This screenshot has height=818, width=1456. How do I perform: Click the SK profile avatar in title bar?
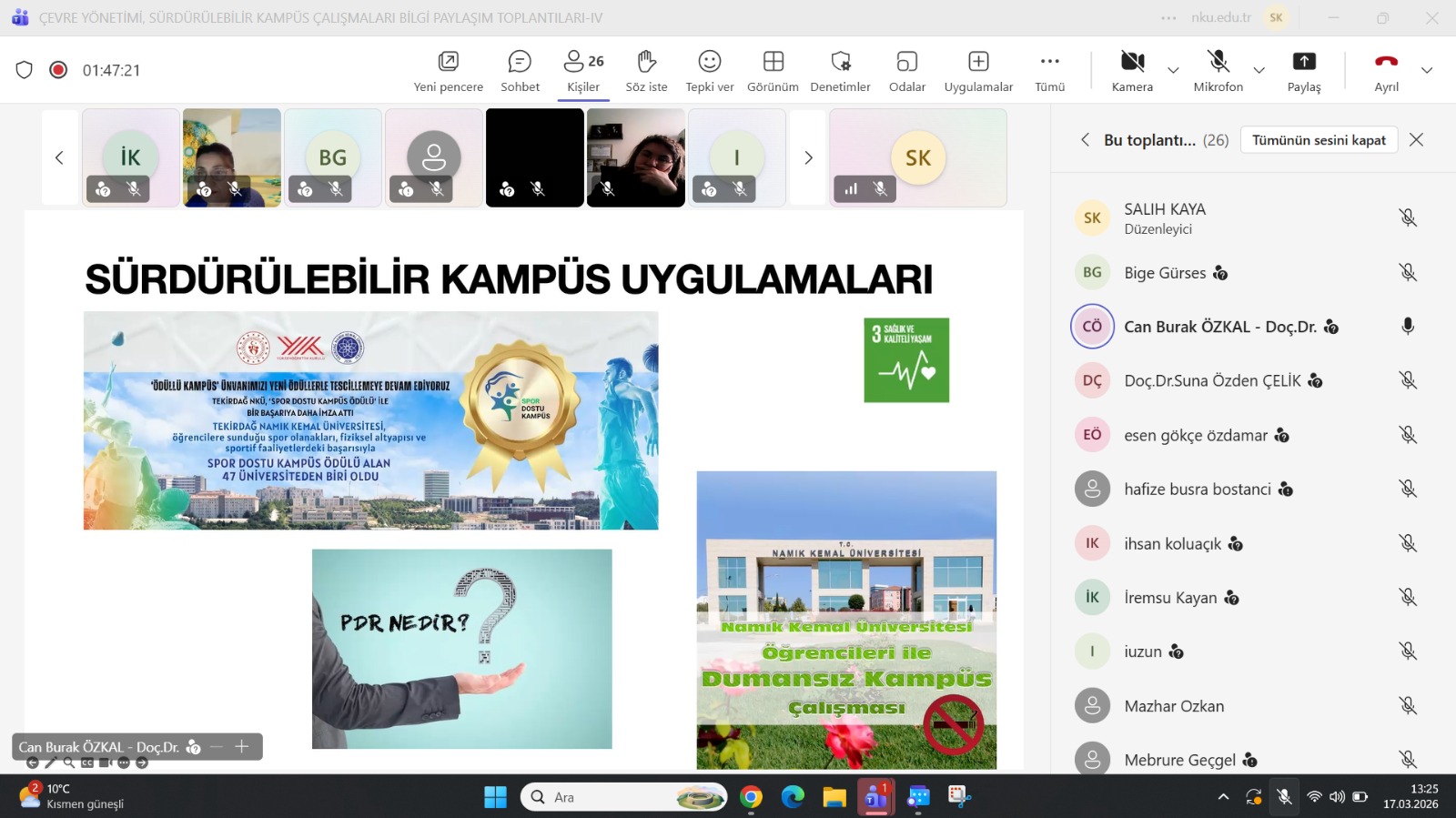pyautogui.click(x=1276, y=18)
